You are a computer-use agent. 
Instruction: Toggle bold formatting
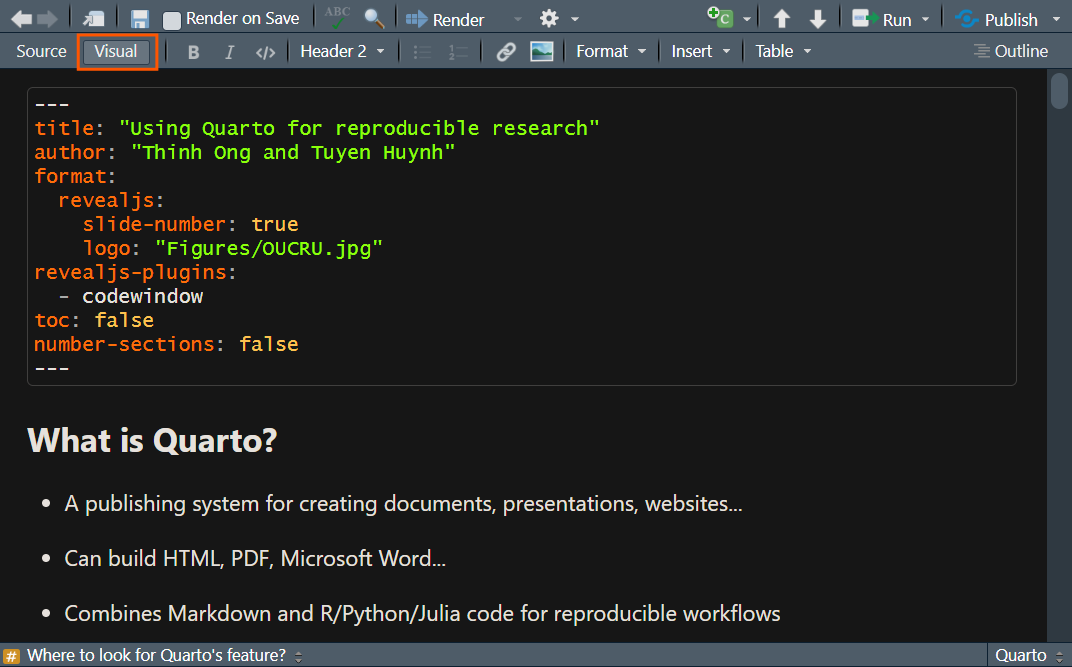click(x=194, y=52)
